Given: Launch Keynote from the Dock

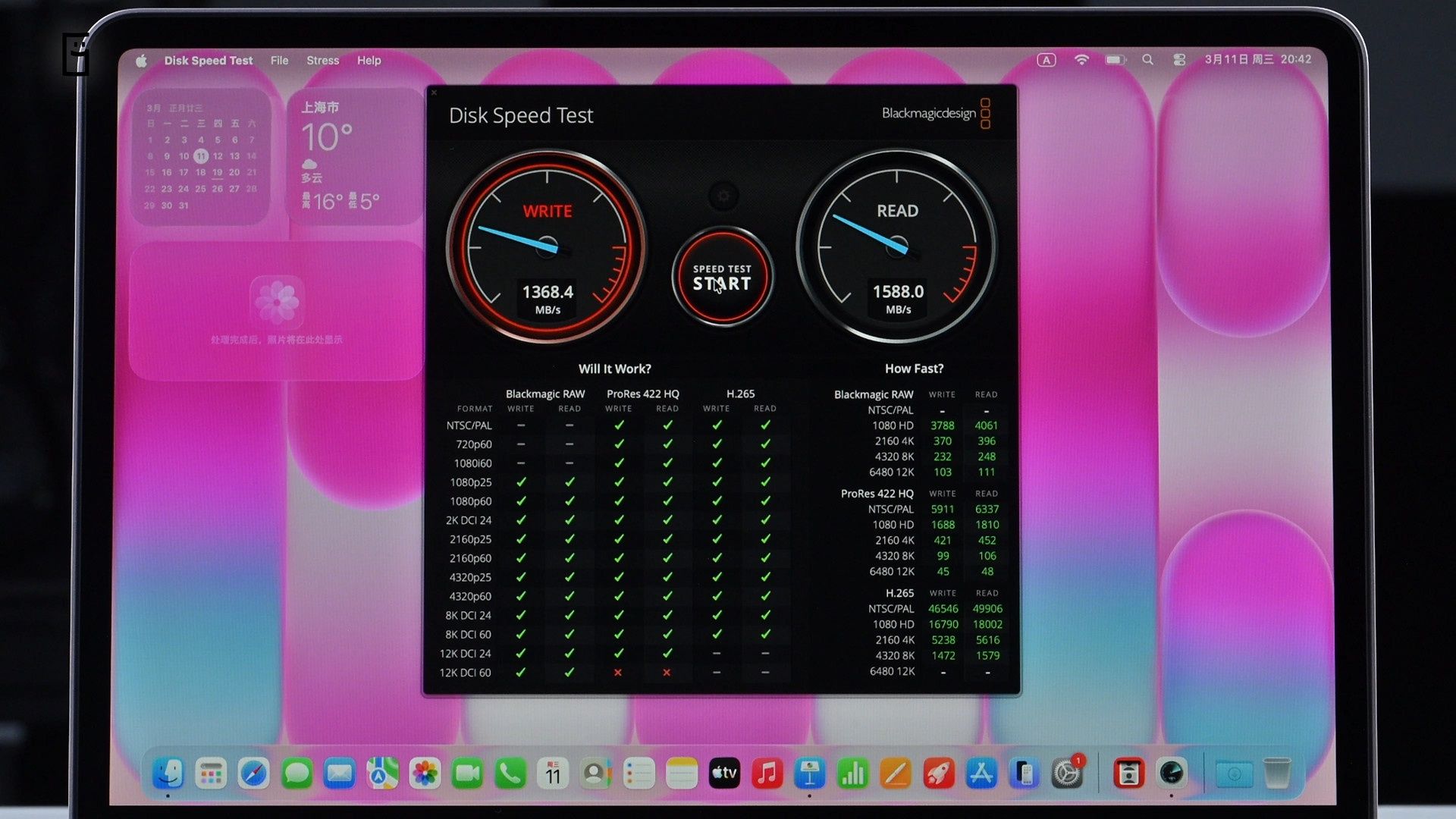Looking at the screenshot, I should tap(810, 773).
